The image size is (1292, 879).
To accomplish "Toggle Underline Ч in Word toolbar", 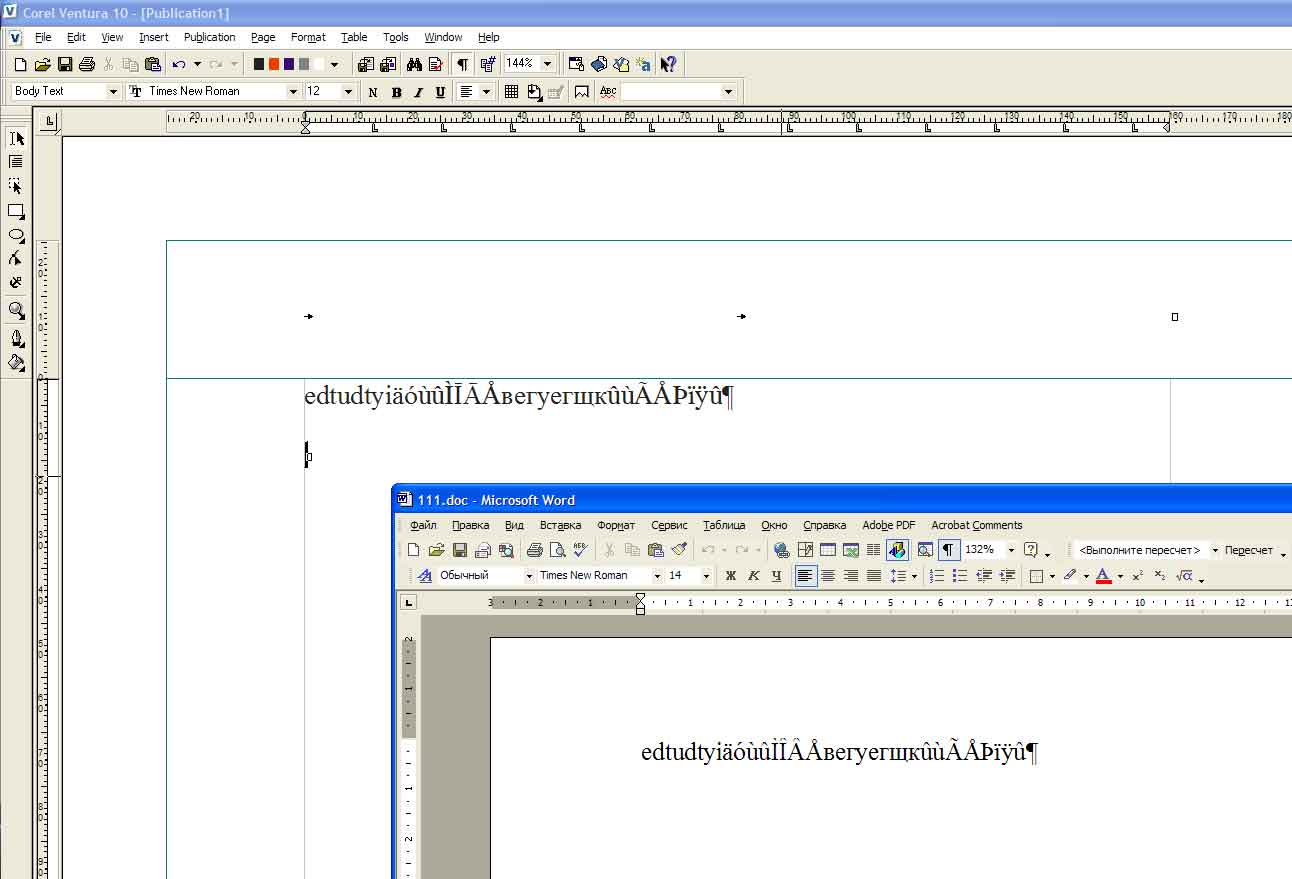I will pos(777,576).
